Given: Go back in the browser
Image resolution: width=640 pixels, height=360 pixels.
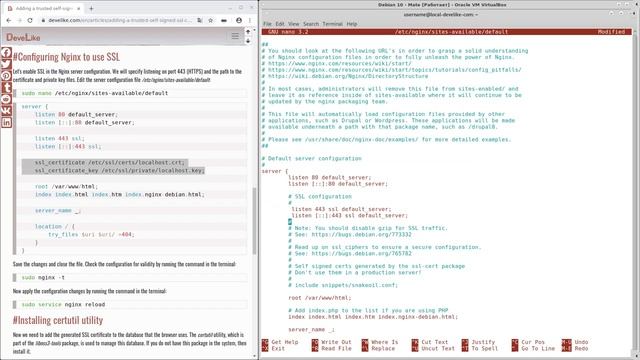Looking at the screenshot, I should tap(9, 20).
